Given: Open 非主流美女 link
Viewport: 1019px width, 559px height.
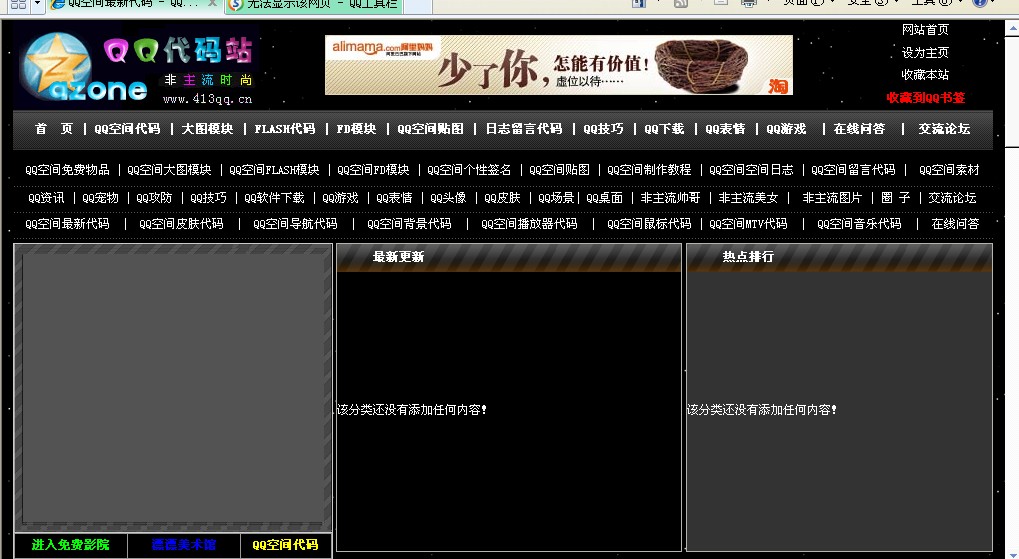Looking at the screenshot, I should 748,198.
